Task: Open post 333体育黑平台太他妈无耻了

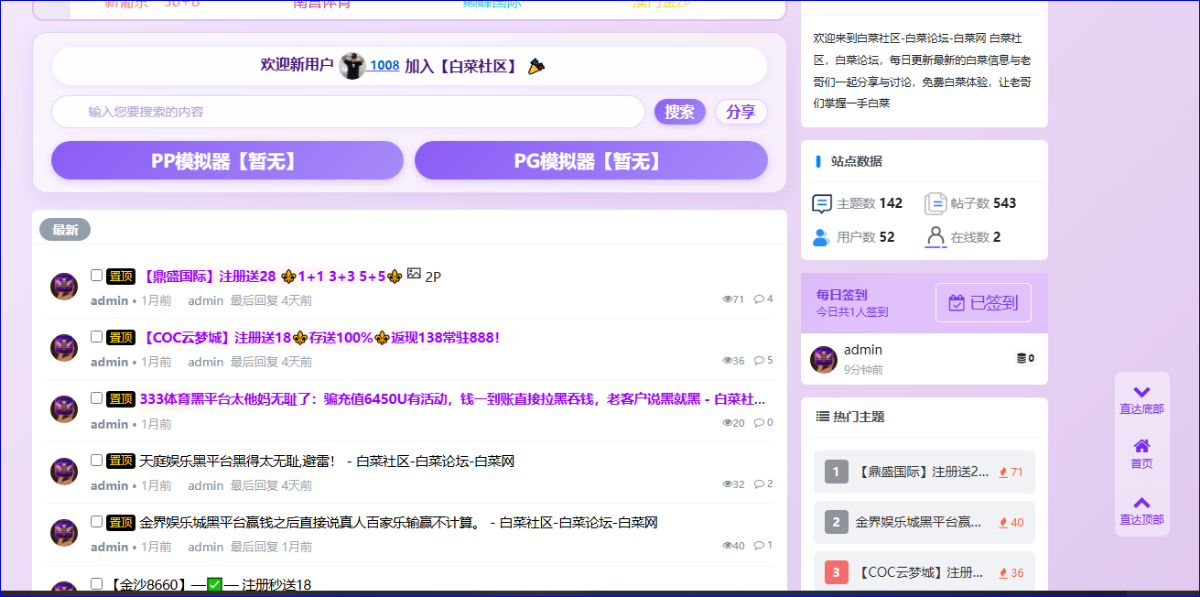Action: 453,399
